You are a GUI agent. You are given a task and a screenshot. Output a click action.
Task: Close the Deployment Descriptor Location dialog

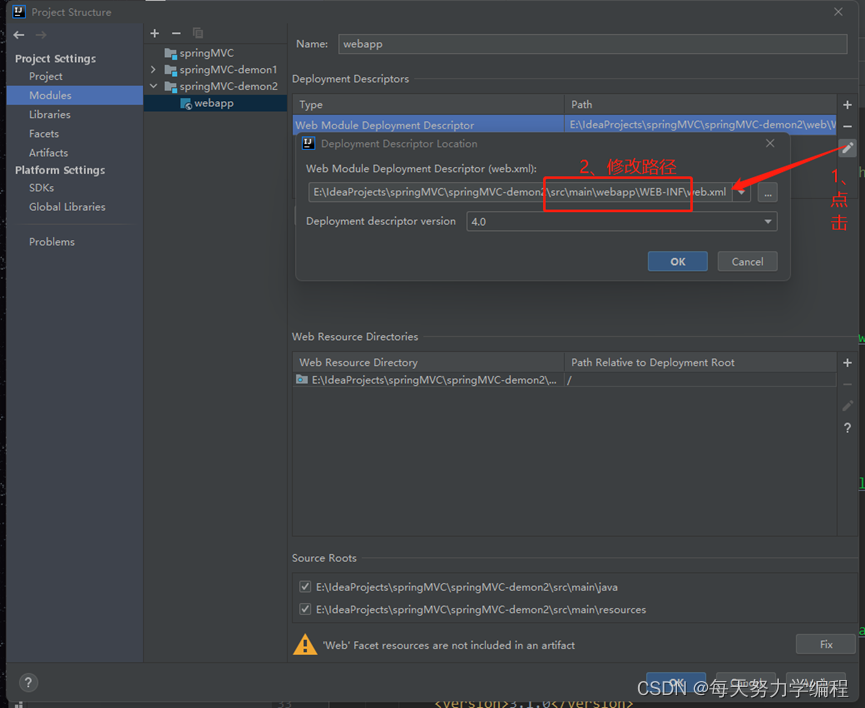770,143
